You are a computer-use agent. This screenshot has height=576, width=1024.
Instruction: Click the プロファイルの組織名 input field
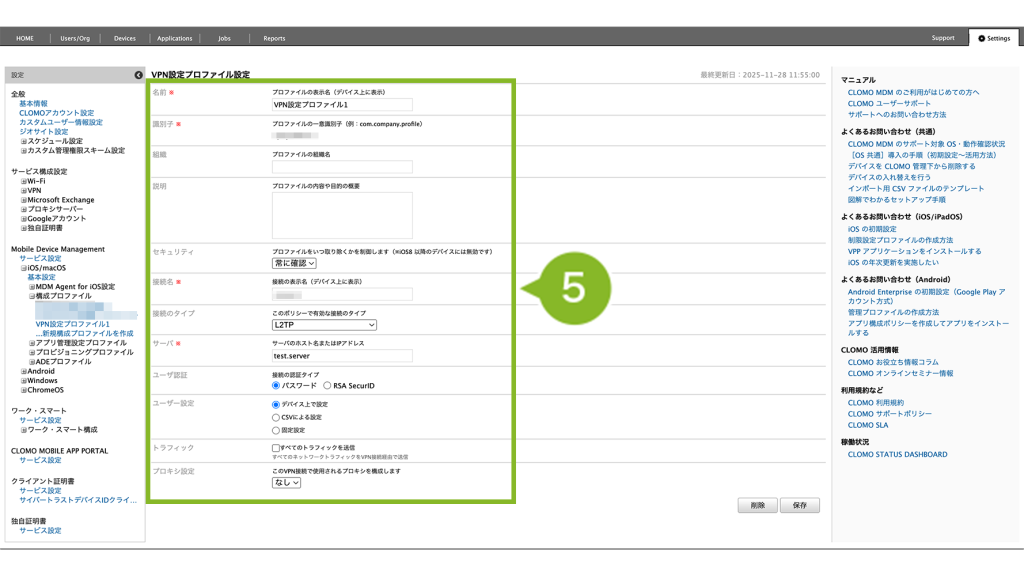(342, 167)
